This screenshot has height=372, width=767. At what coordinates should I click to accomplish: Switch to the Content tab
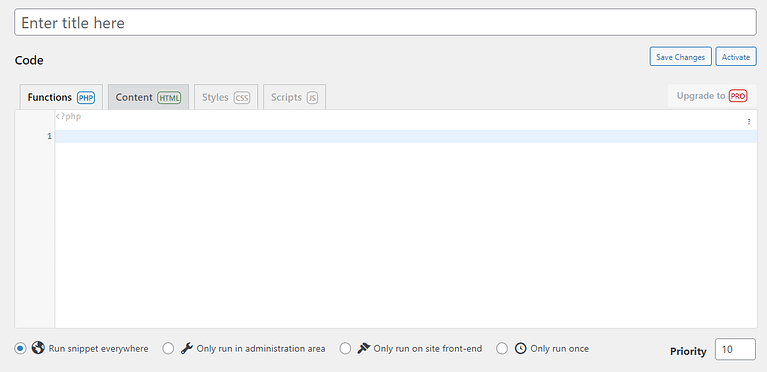coord(148,97)
